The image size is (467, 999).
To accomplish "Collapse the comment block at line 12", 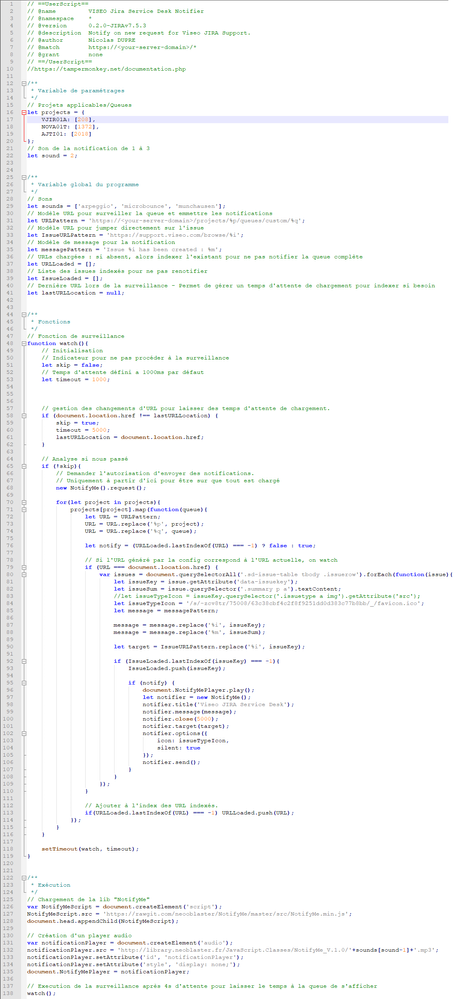I will point(23,84).
